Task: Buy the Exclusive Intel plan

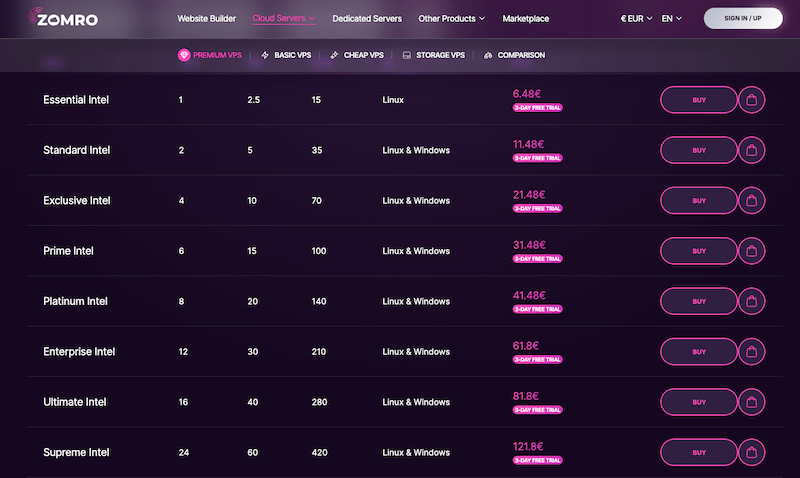Action: (x=699, y=200)
